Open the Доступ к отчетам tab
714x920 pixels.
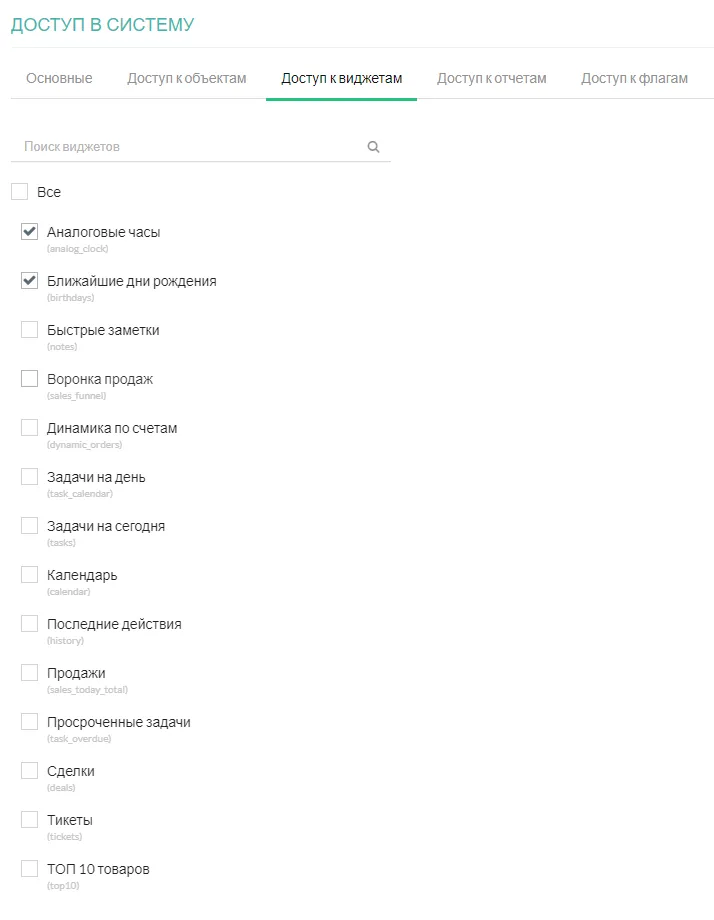491,78
